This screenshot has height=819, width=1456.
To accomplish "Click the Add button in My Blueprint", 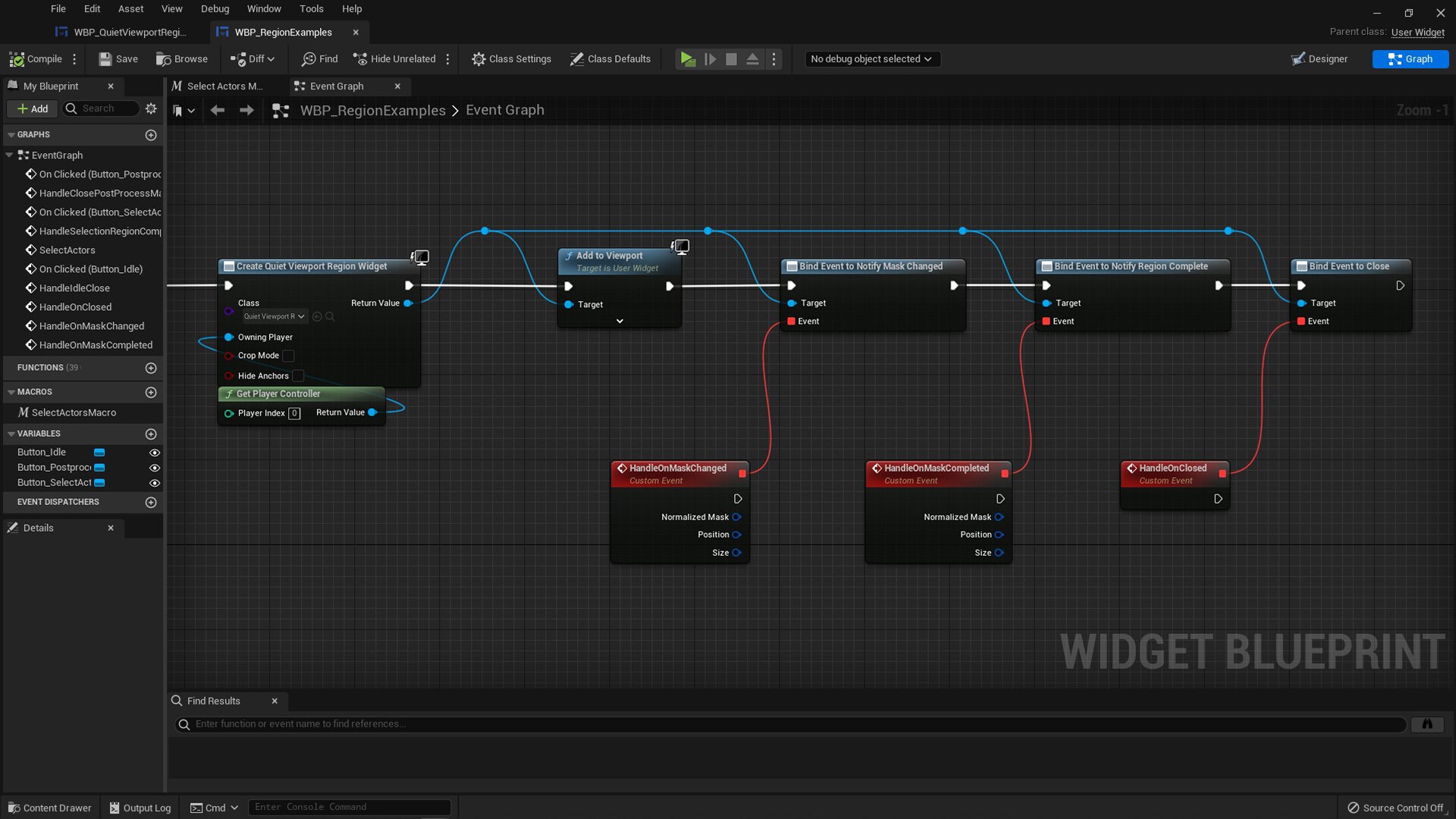I will tap(32, 108).
